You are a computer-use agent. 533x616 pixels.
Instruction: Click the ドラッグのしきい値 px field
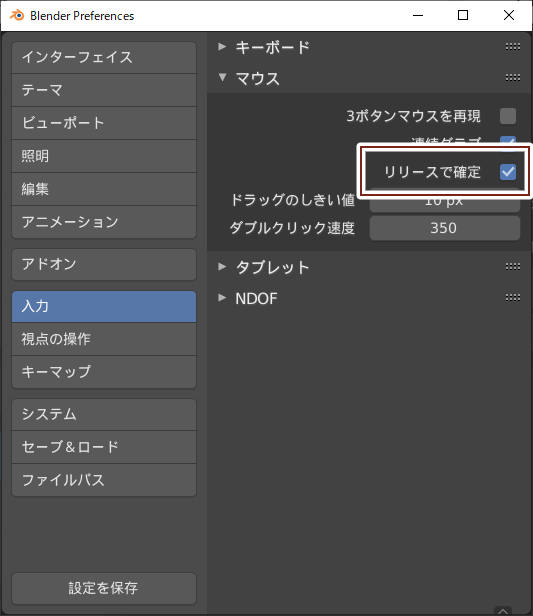pos(445,202)
